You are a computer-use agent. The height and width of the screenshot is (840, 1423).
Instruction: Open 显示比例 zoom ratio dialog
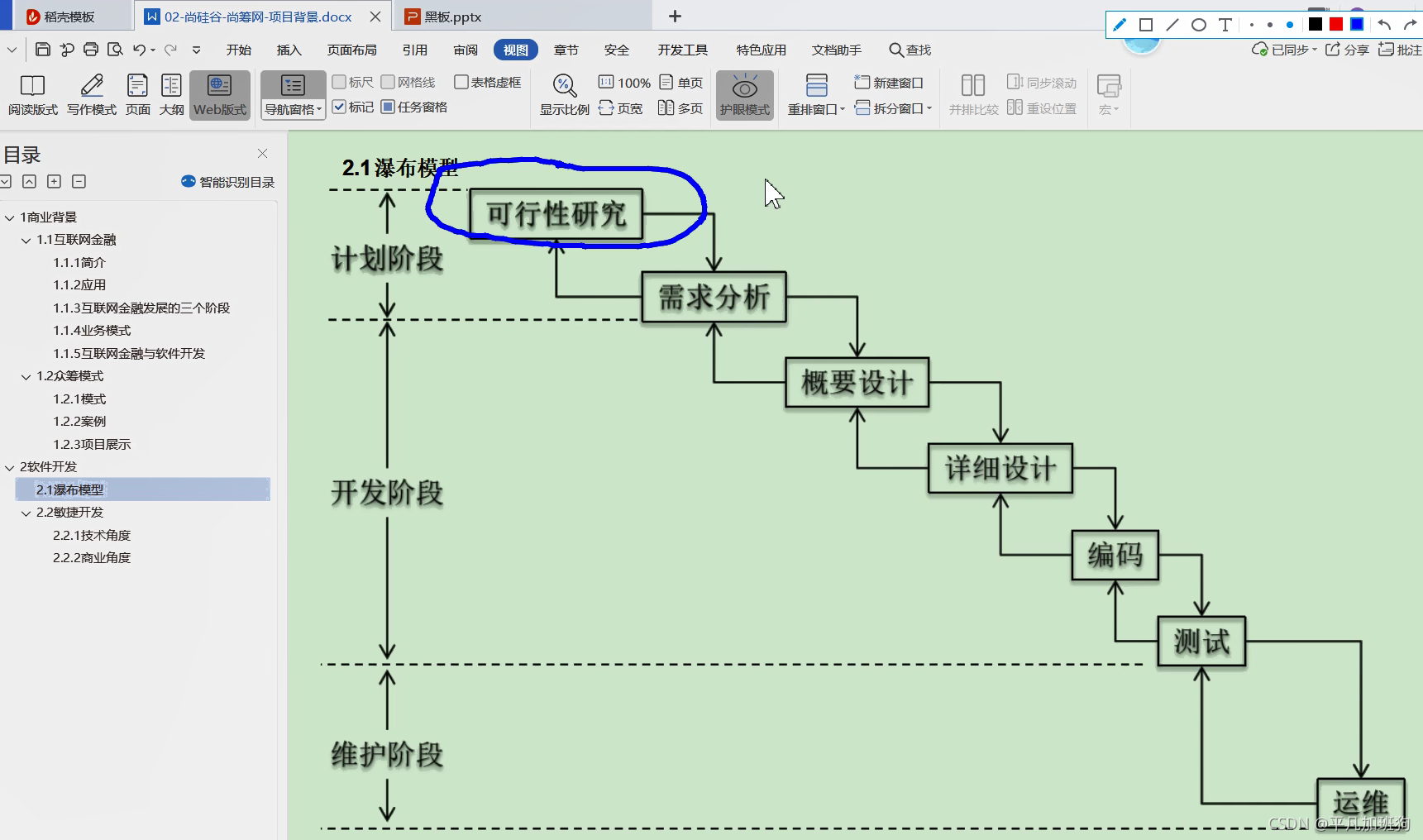point(564,95)
